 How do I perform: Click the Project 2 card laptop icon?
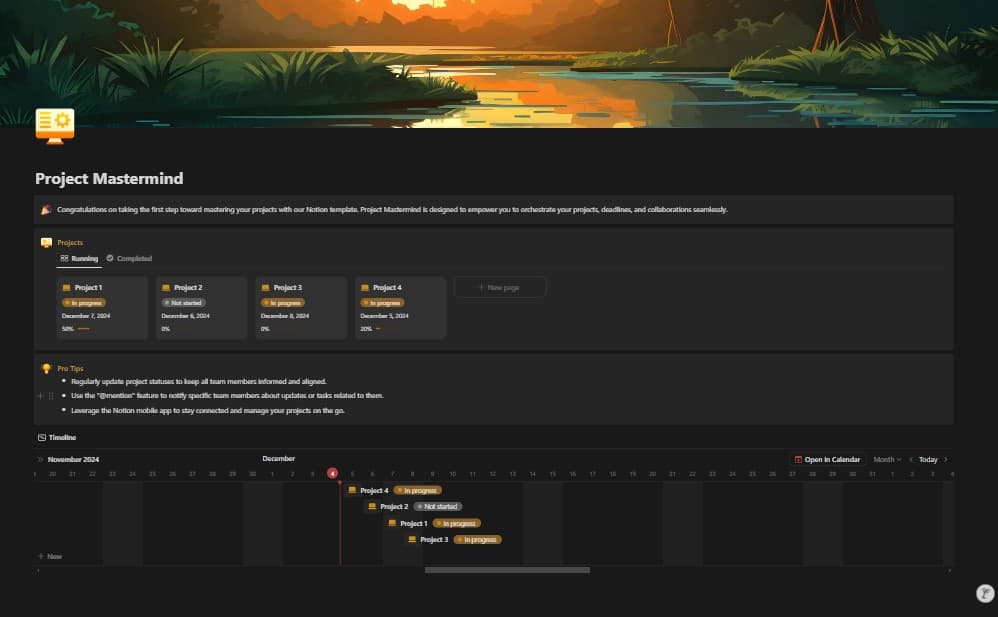click(165, 288)
